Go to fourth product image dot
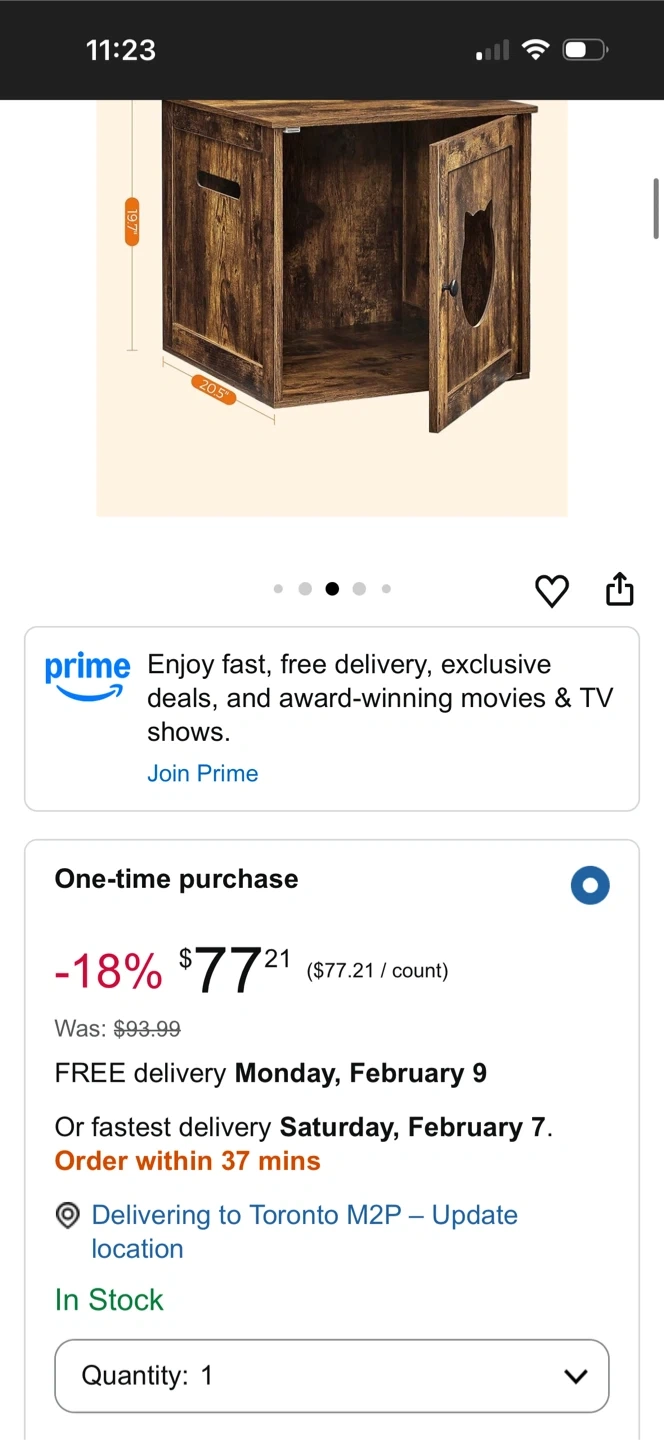The image size is (664, 1440). 359,589
